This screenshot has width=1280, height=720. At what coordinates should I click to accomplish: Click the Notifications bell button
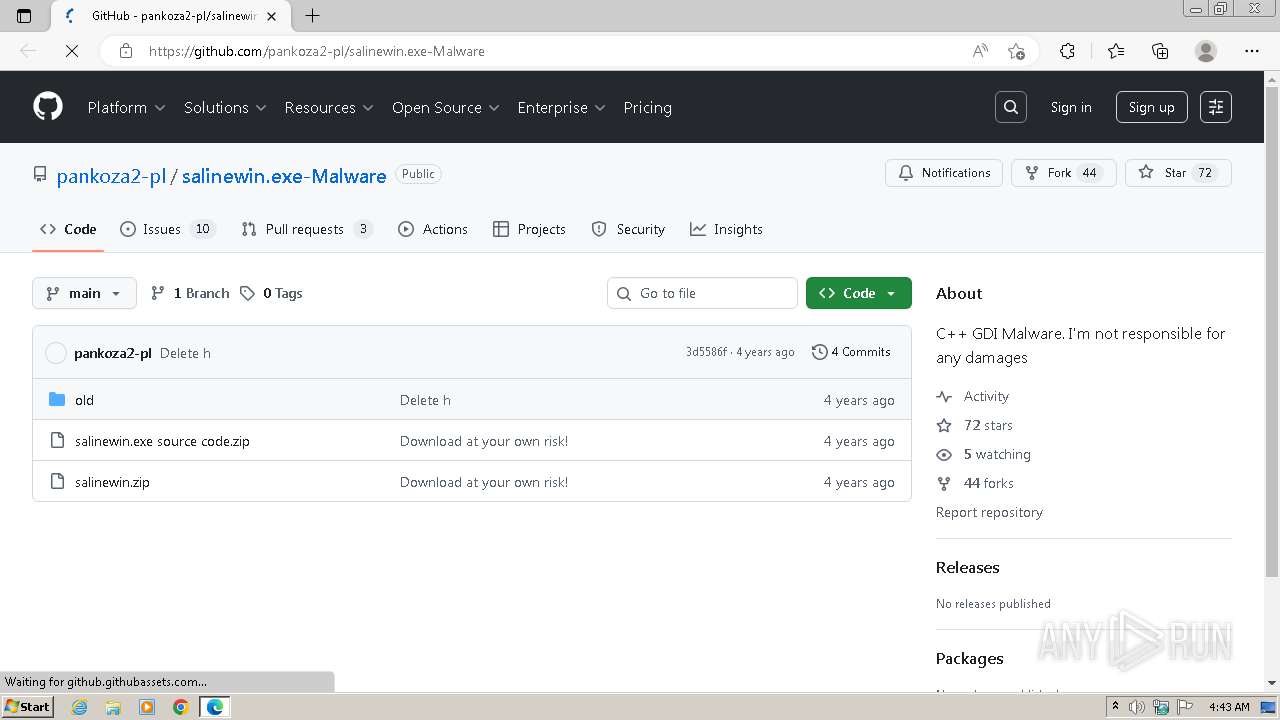[944, 173]
